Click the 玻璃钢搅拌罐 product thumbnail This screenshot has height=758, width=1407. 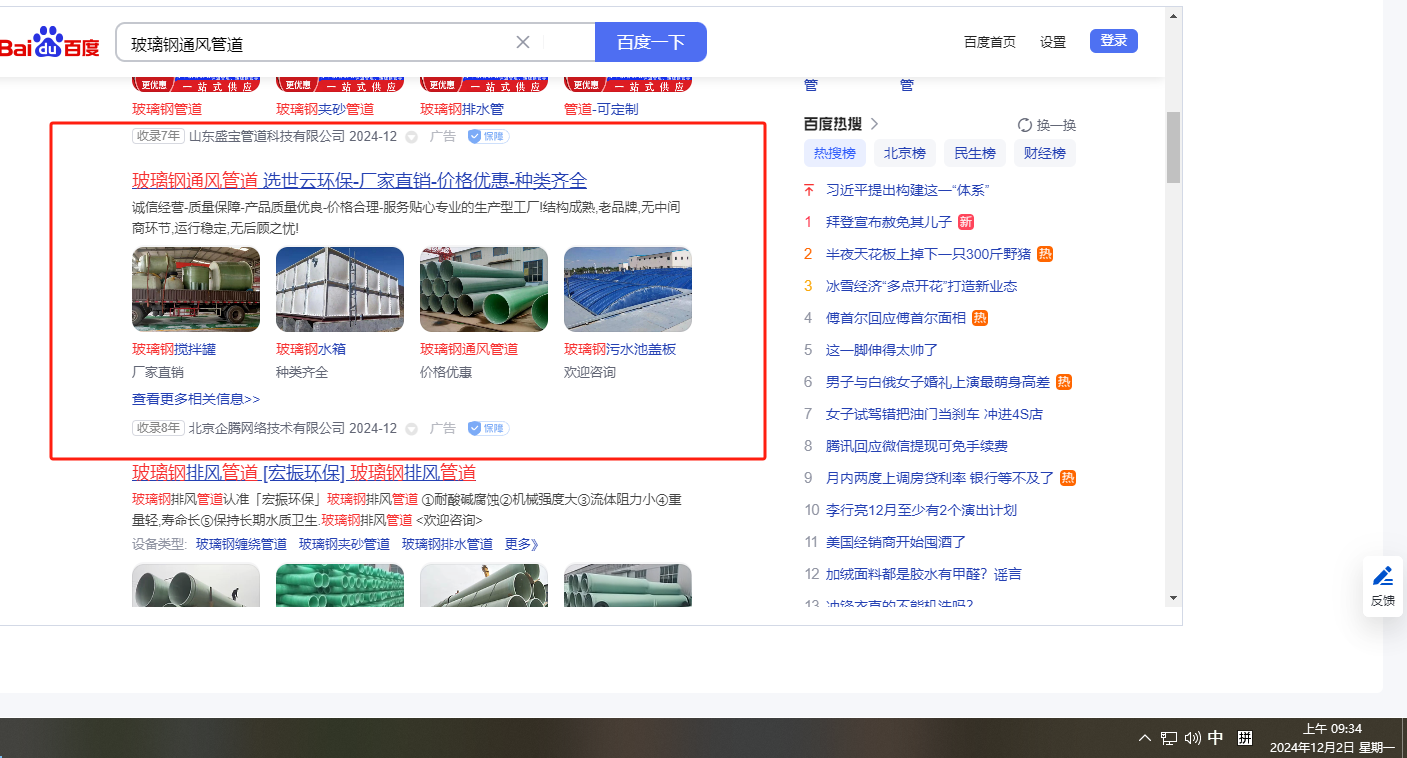pyautogui.click(x=196, y=289)
